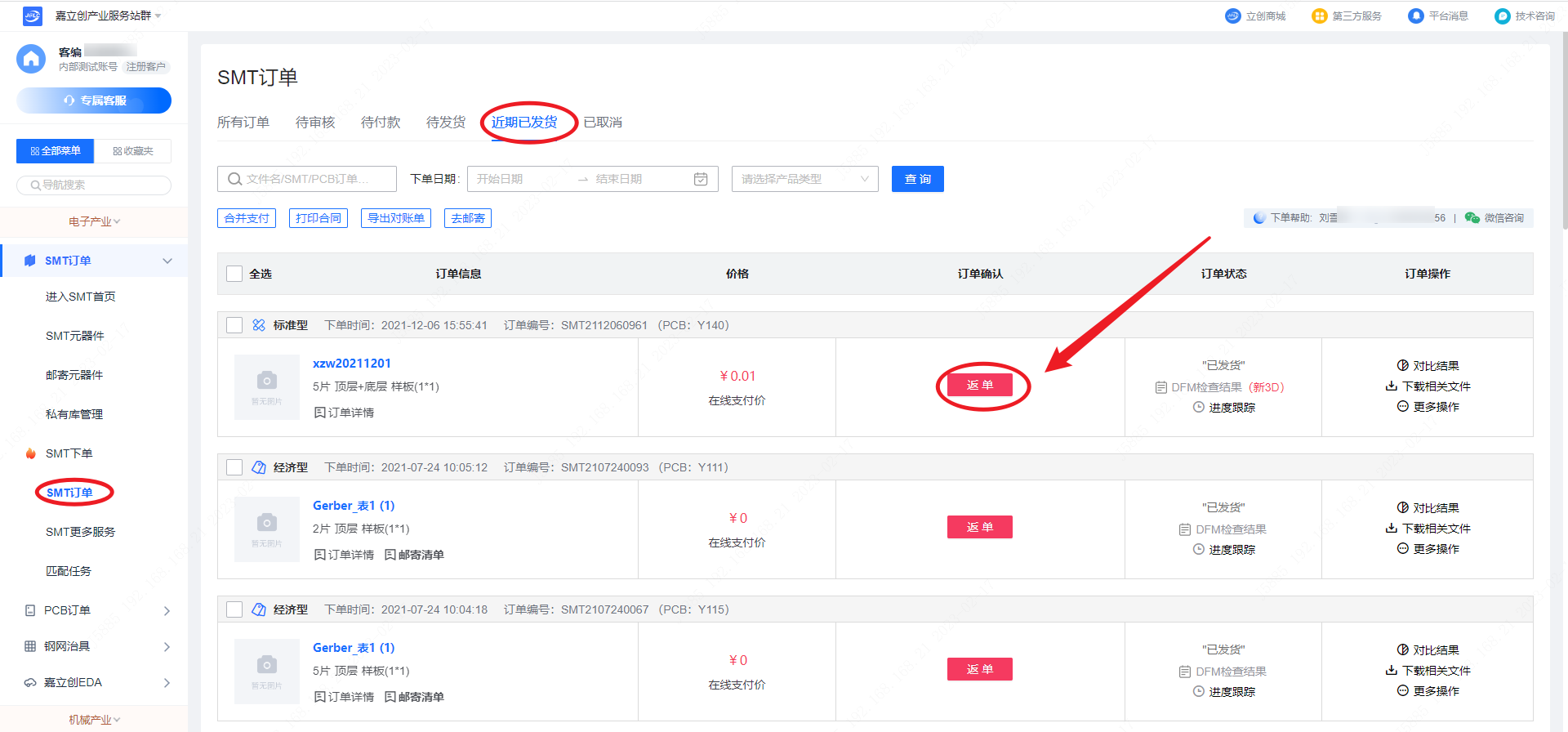This screenshot has width=1568, height=732.
Task: Check the order SMT2112060961 checkbox
Action: (x=234, y=325)
